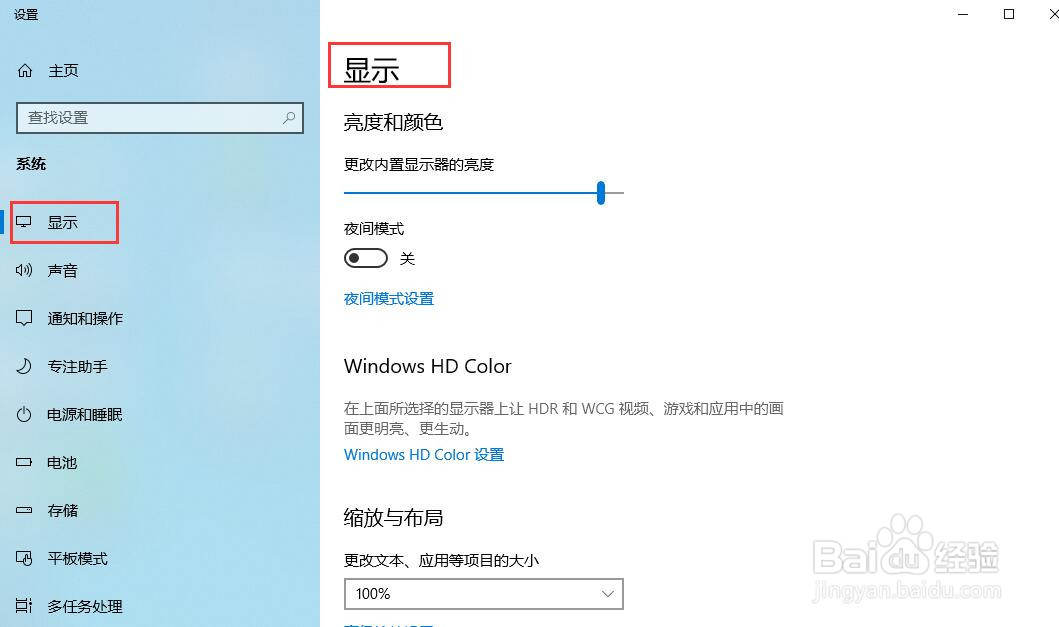Click the Battery icon in sidebar
The width and height of the screenshot is (1059, 627).
tap(24, 462)
